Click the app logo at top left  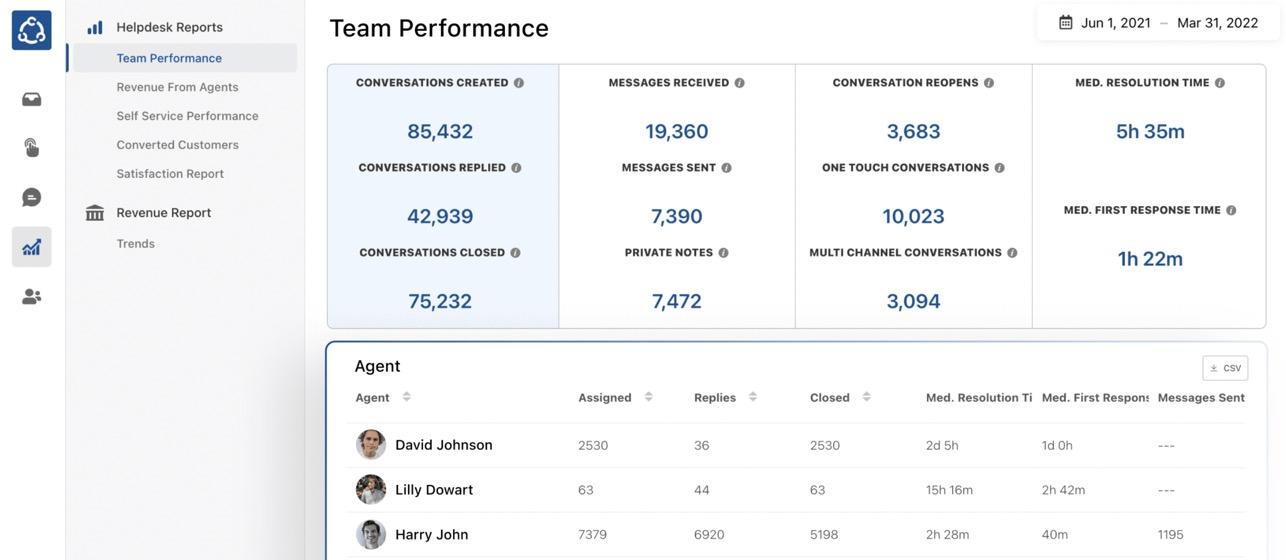(31, 30)
